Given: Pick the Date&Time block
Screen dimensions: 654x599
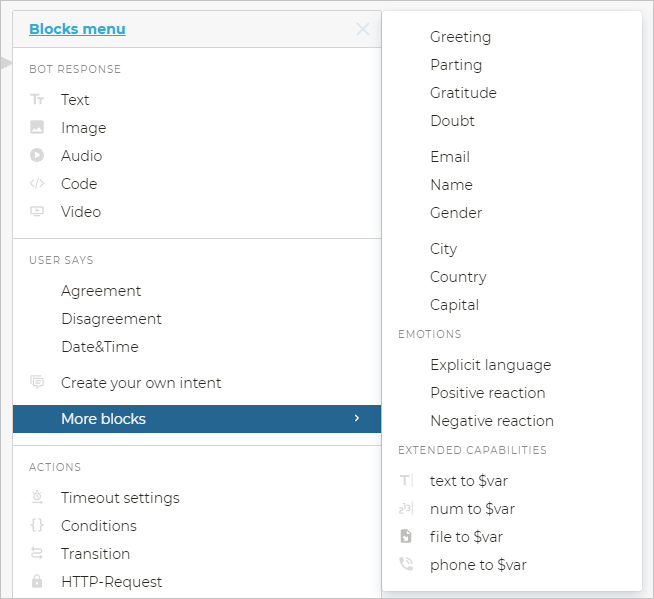Looking at the screenshot, I should click(x=100, y=347).
